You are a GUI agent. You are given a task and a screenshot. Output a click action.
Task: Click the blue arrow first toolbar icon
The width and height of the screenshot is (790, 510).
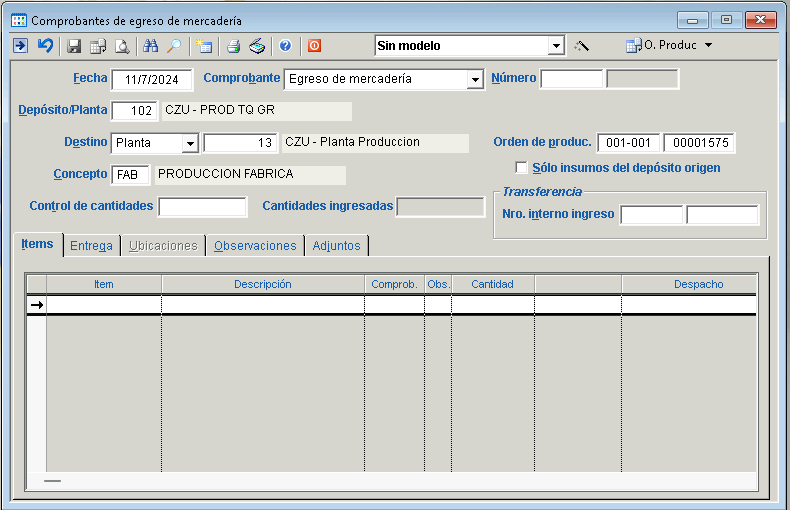(x=20, y=46)
